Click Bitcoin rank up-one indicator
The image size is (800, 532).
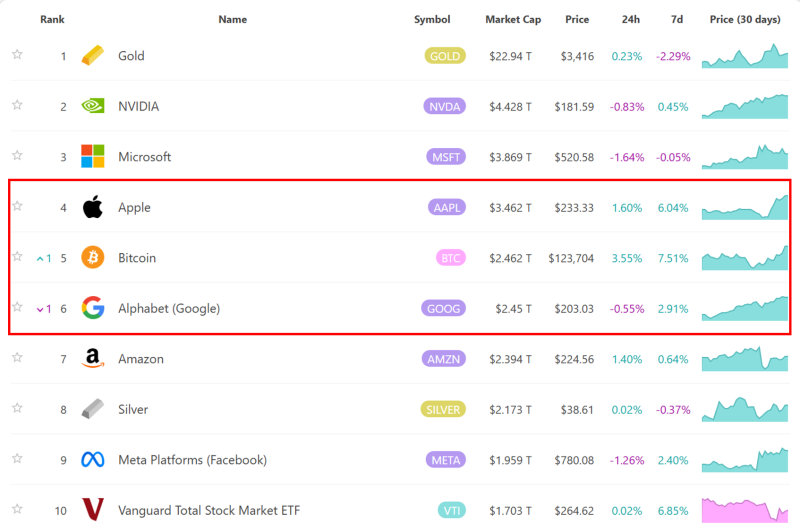pos(44,258)
